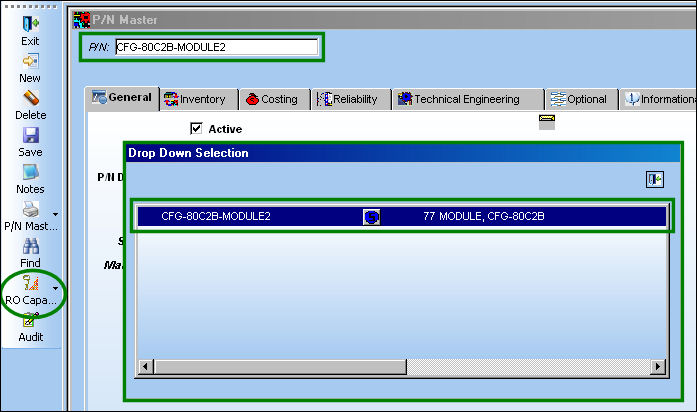This screenshot has width=697, height=412.
Task: Click the horizontal scrollbar right arrow
Action: coord(657,367)
